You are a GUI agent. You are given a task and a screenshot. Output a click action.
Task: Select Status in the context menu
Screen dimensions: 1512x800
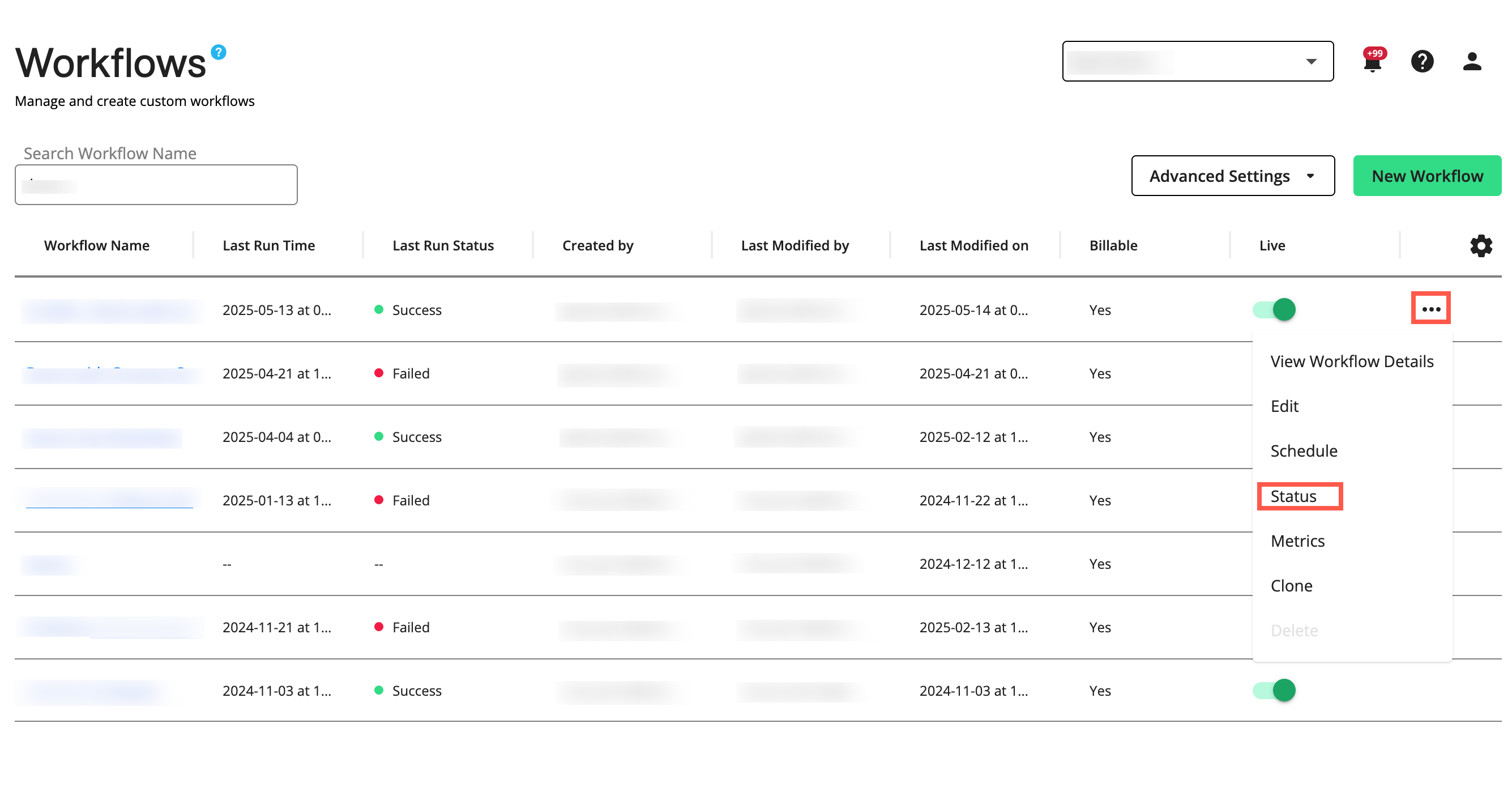point(1293,496)
